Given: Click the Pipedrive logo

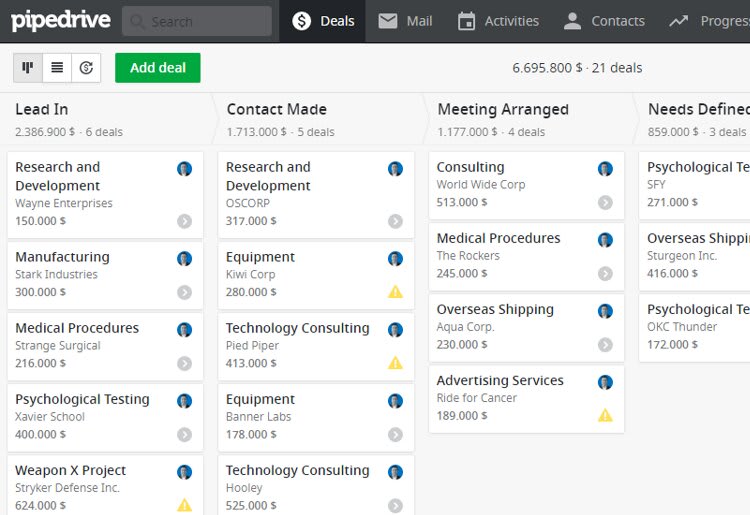Looking at the screenshot, I should [x=61, y=21].
